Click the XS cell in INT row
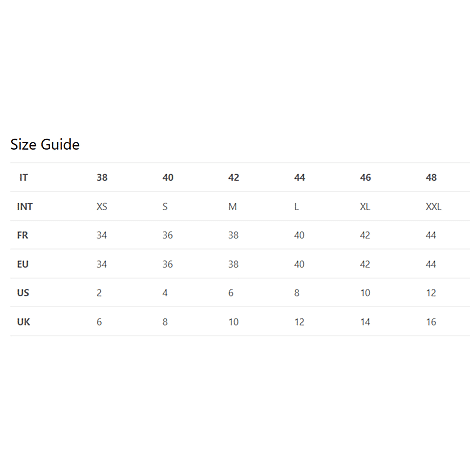This screenshot has width=470, height=470. (102, 207)
